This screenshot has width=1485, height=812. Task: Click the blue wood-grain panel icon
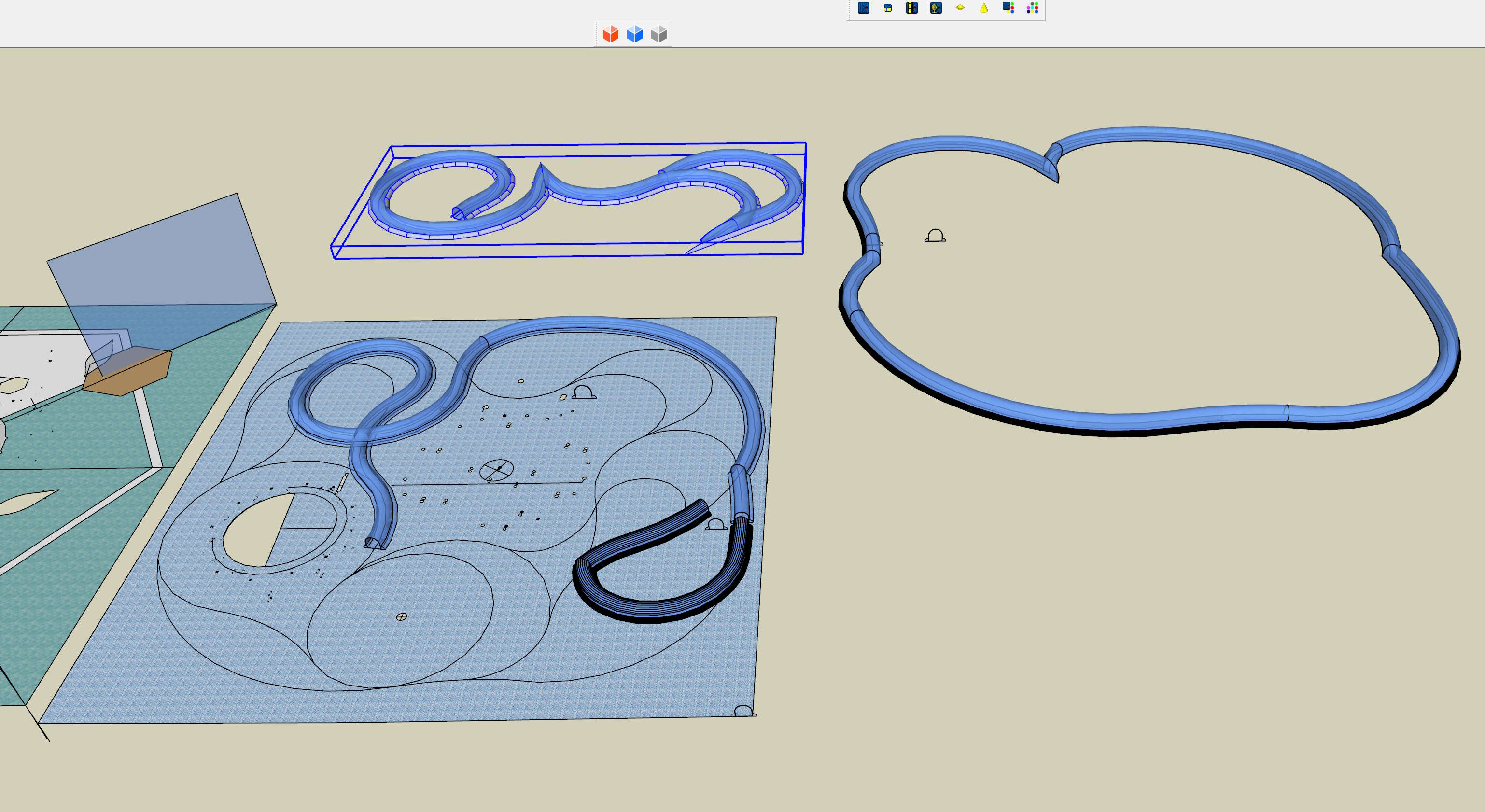863,8
